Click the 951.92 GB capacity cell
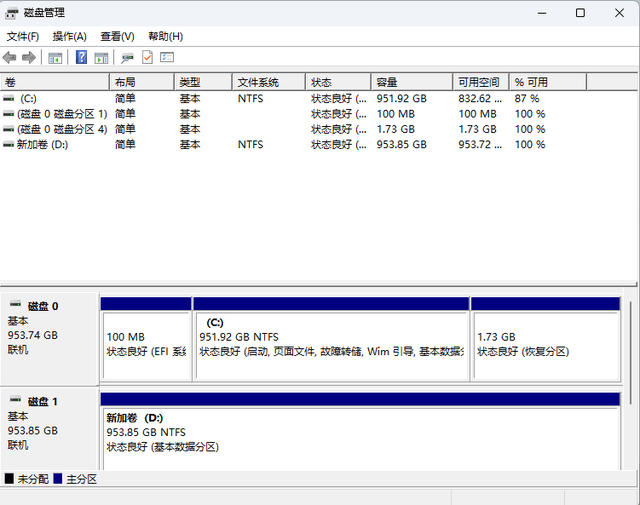640x505 pixels. [x=402, y=98]
